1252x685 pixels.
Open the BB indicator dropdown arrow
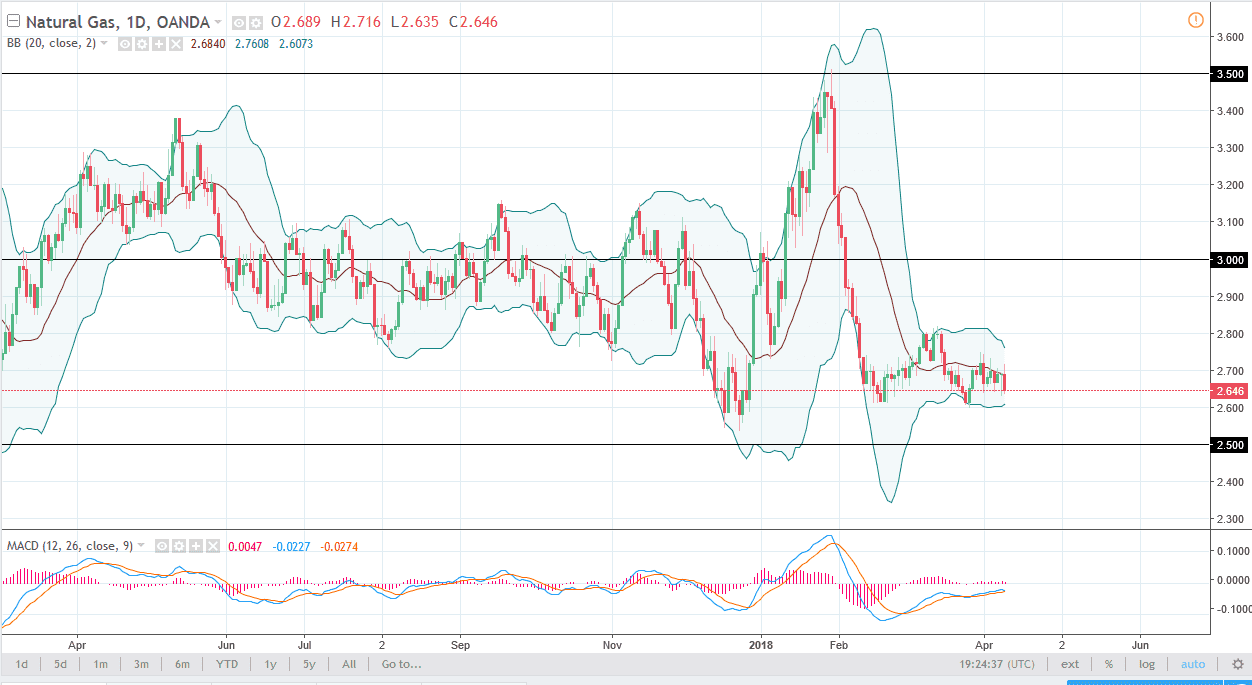click(103, 43)
